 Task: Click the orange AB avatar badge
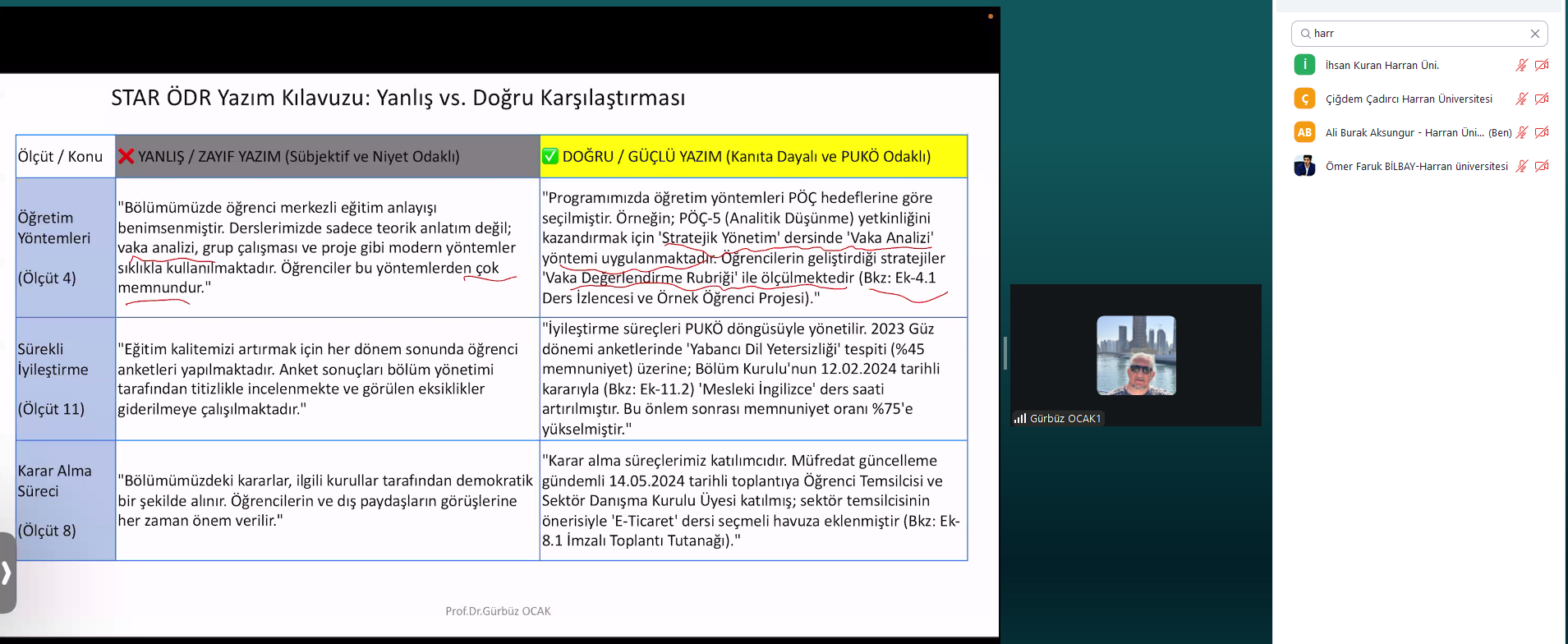pos(1304,132)
